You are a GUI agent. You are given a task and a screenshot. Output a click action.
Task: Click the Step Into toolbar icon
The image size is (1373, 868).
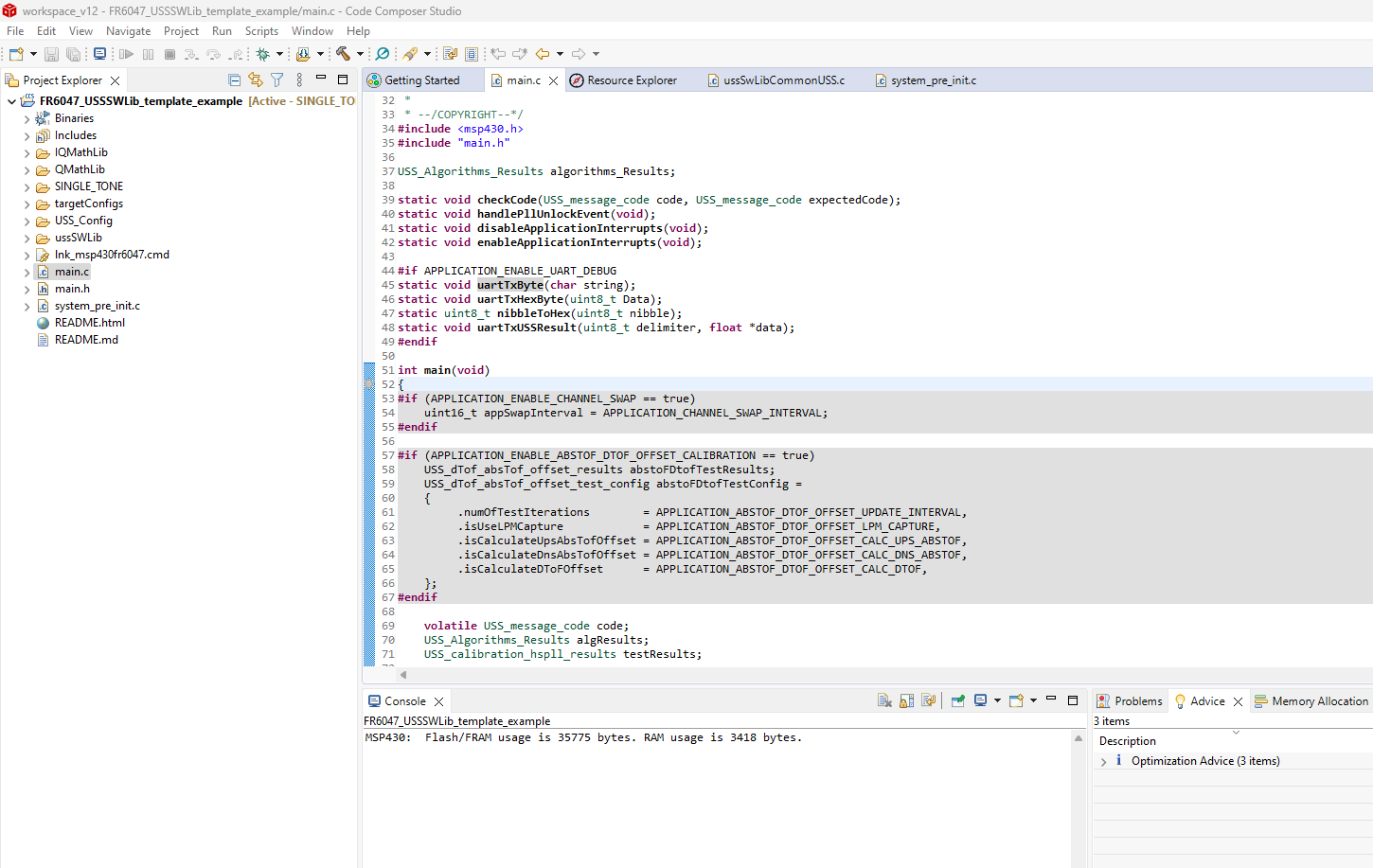[x=191, y=54]
